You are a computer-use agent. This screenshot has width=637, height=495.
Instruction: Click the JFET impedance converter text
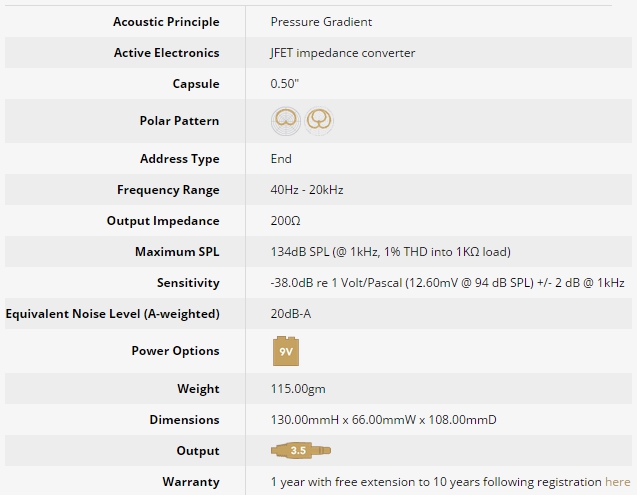(343, 53)
